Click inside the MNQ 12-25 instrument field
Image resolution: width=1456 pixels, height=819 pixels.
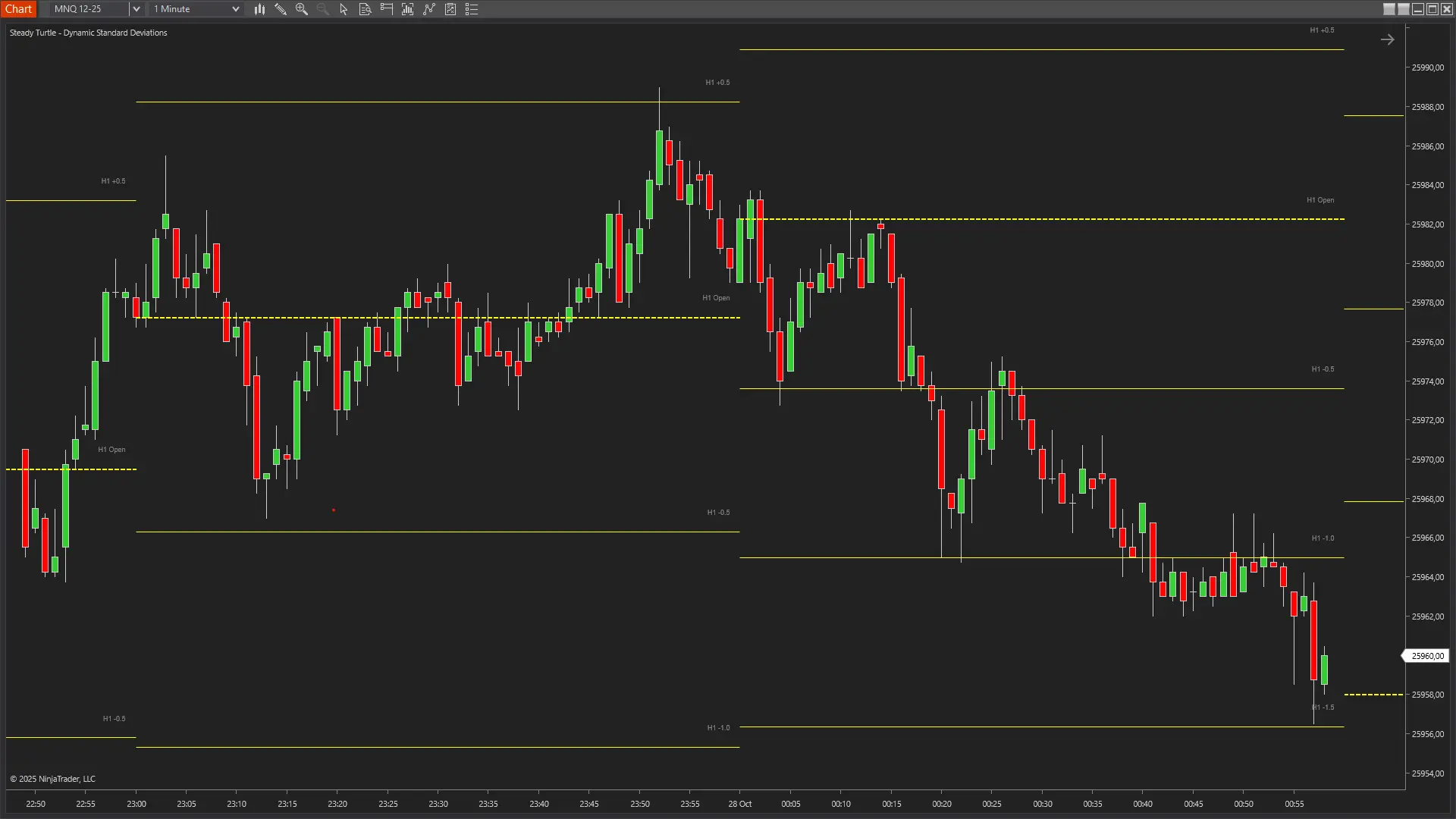coord(83,9)
